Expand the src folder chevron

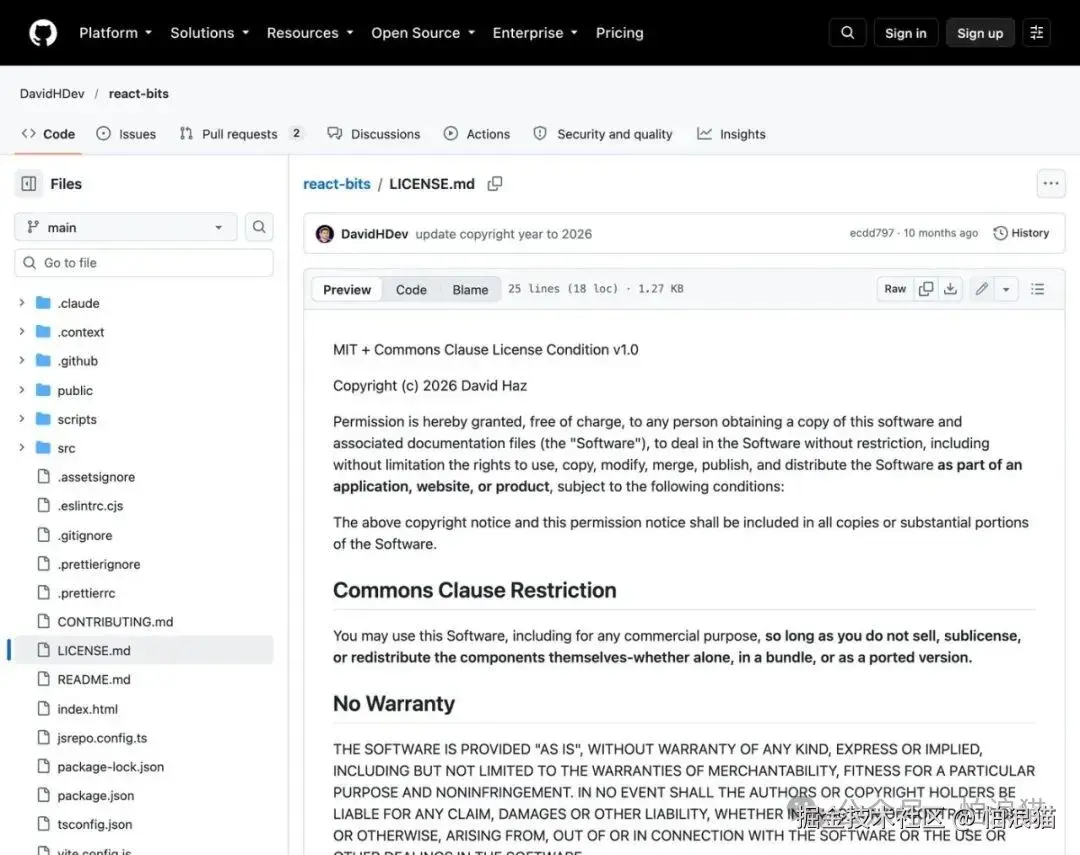(21, 448)
